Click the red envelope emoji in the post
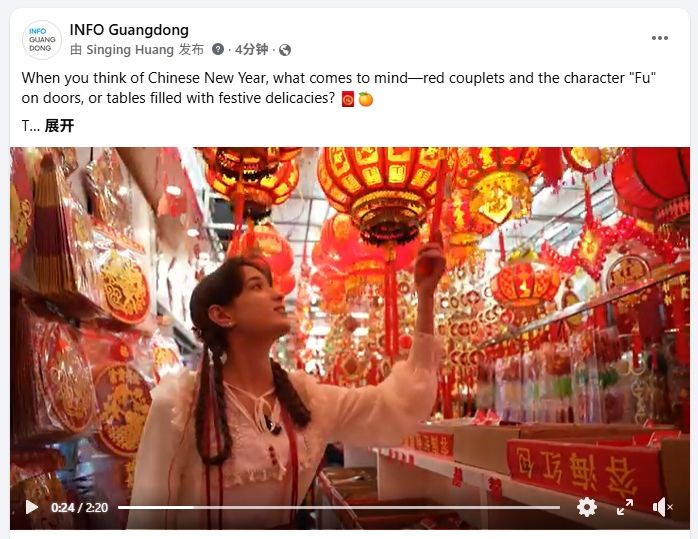The image size is (698, 539). [x=348, y=99]
